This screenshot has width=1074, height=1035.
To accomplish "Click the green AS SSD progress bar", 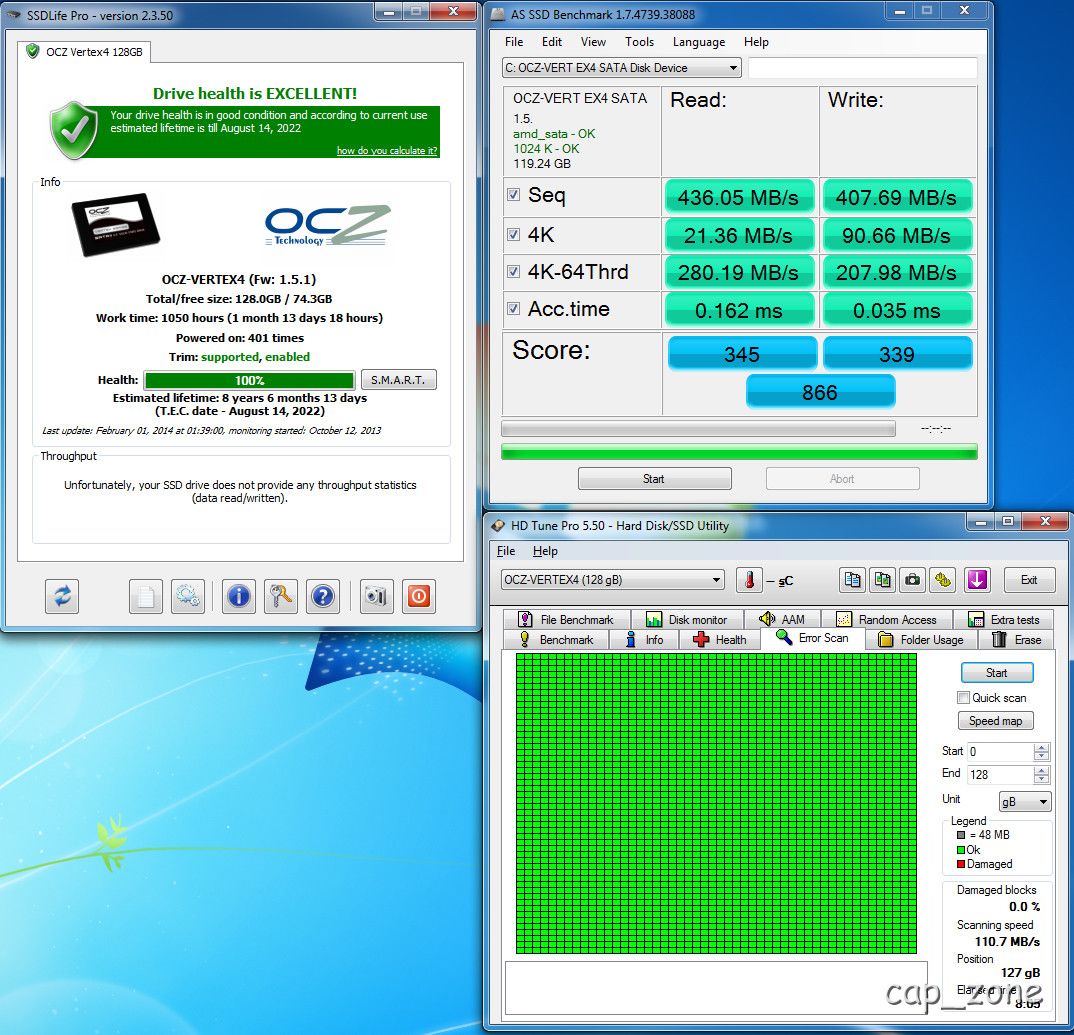I will pyautogui.click(x=739, y=452).
